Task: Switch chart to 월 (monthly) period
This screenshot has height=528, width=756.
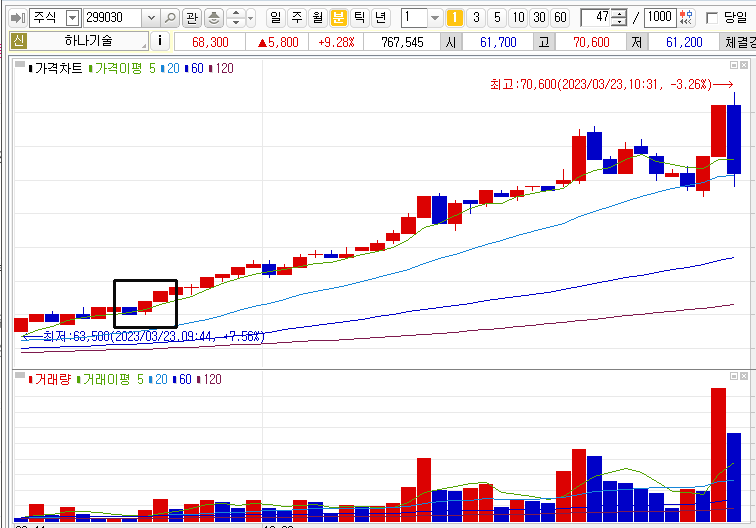Action: [318, 18]
